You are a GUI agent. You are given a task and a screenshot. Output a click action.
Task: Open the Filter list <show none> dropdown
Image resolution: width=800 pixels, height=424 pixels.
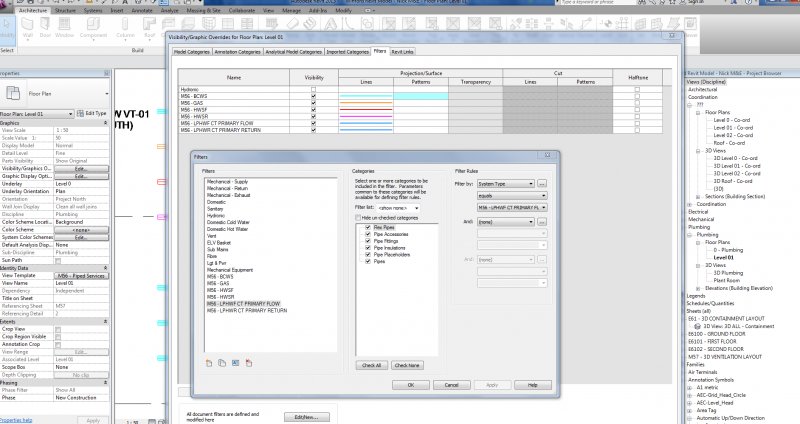pyautogui.click(x=398, y=208)
